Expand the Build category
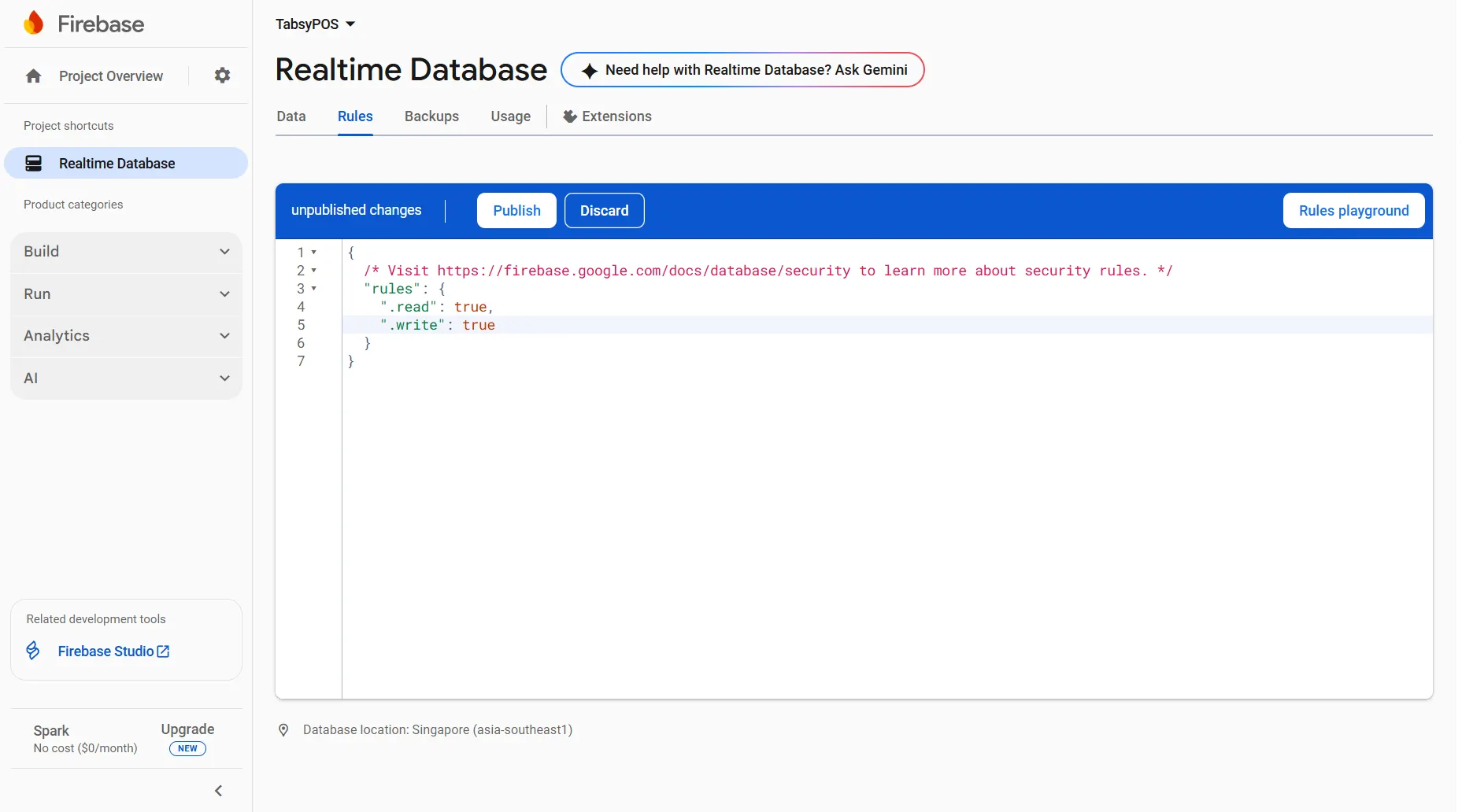 pyautogui.click(x=126, y=252)
